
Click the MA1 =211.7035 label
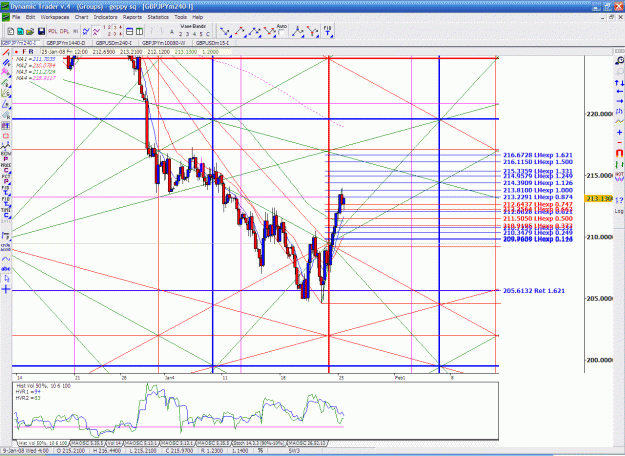[x=35, y=59]
